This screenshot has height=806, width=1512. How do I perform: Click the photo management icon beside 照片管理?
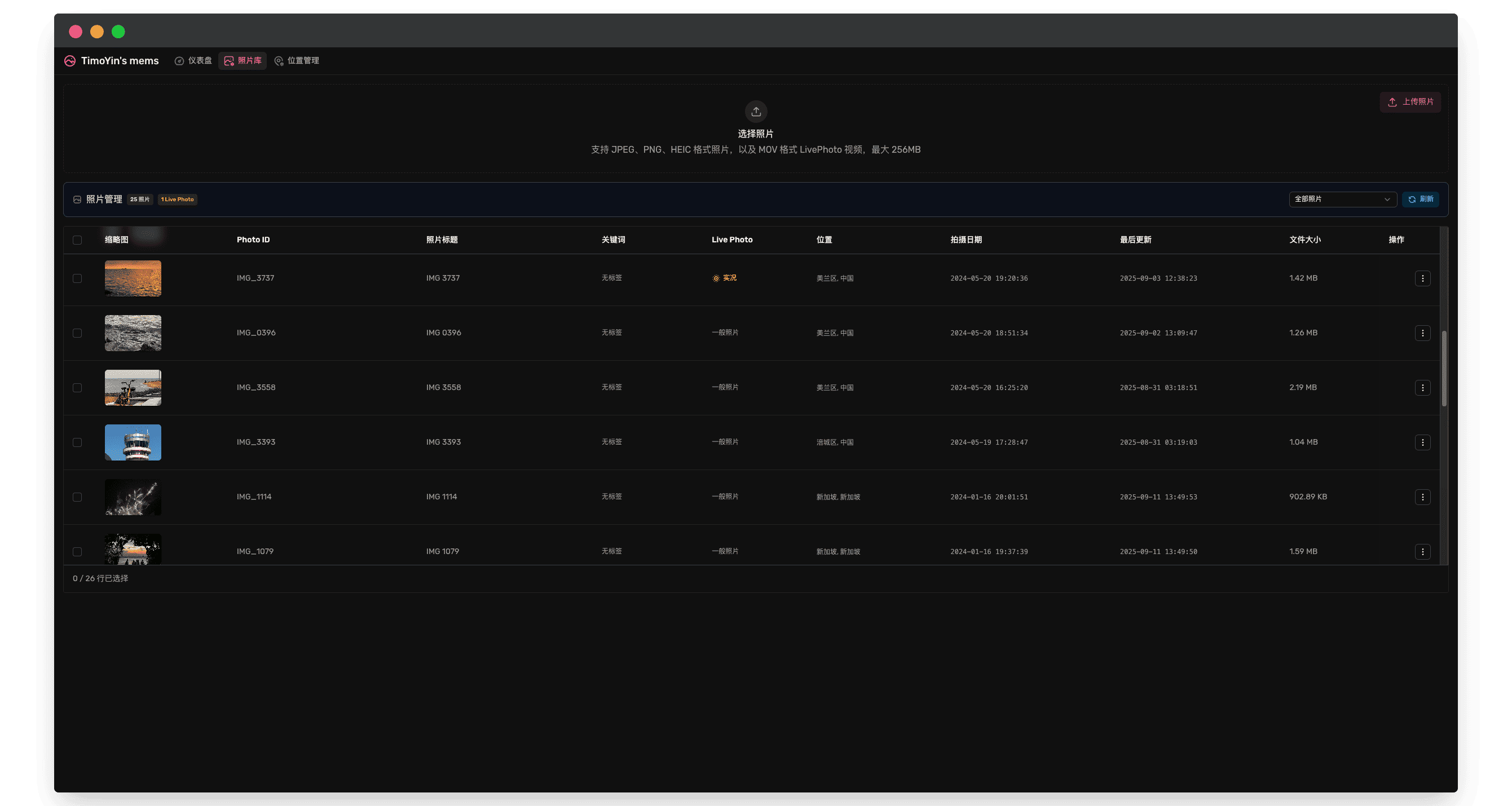pyautogui.click(x=77, y=200)
